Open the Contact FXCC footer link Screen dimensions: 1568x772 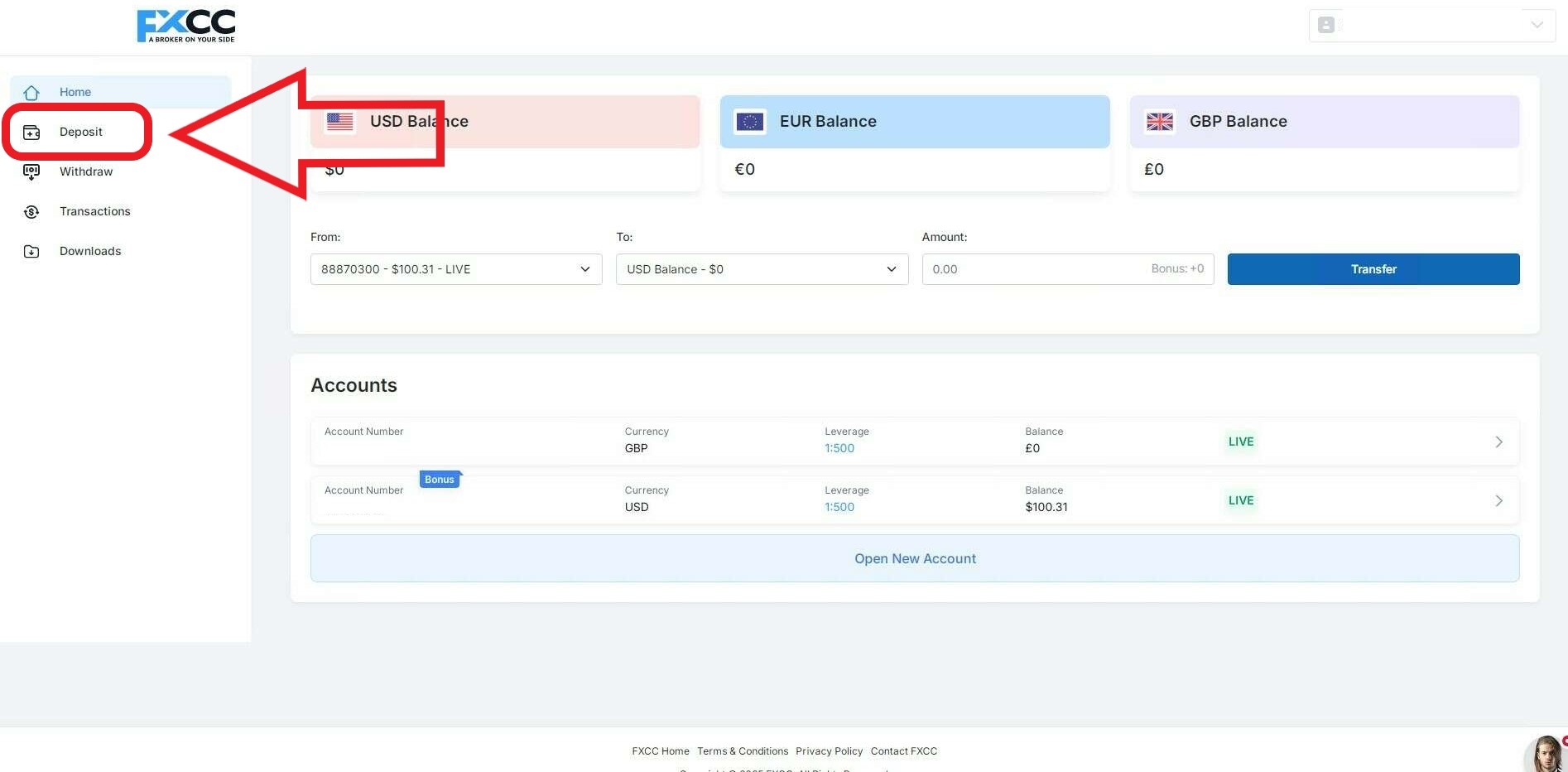point(904,751)
